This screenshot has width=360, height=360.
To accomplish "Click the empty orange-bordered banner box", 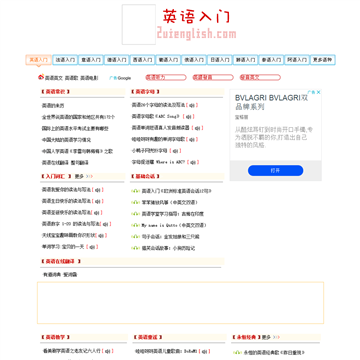I will (180, 303).
